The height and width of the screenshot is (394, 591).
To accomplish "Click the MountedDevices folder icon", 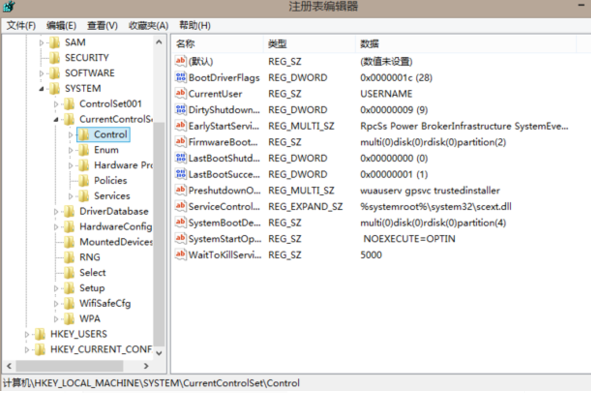I will pyautogui.click(x=69, y=242).
